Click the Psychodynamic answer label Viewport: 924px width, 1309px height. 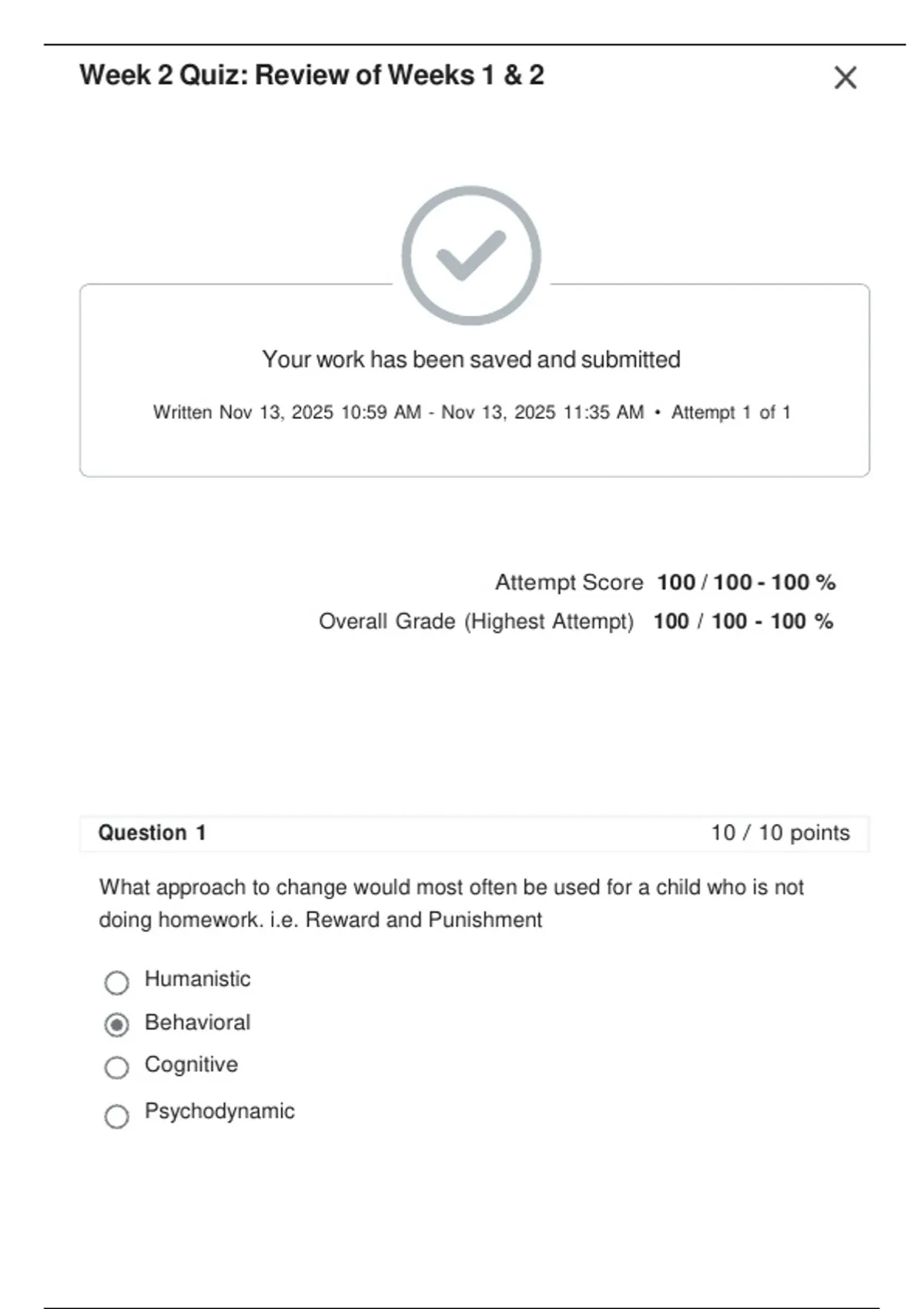pyautogui.click(x=219, y=1111)
